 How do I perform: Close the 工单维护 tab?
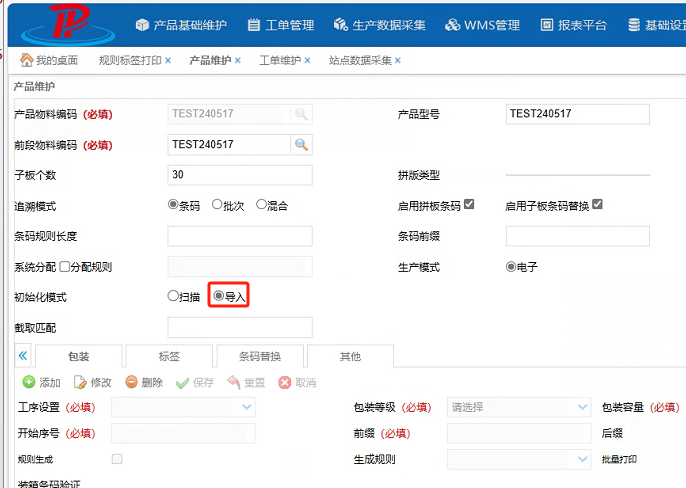point(309,61)
